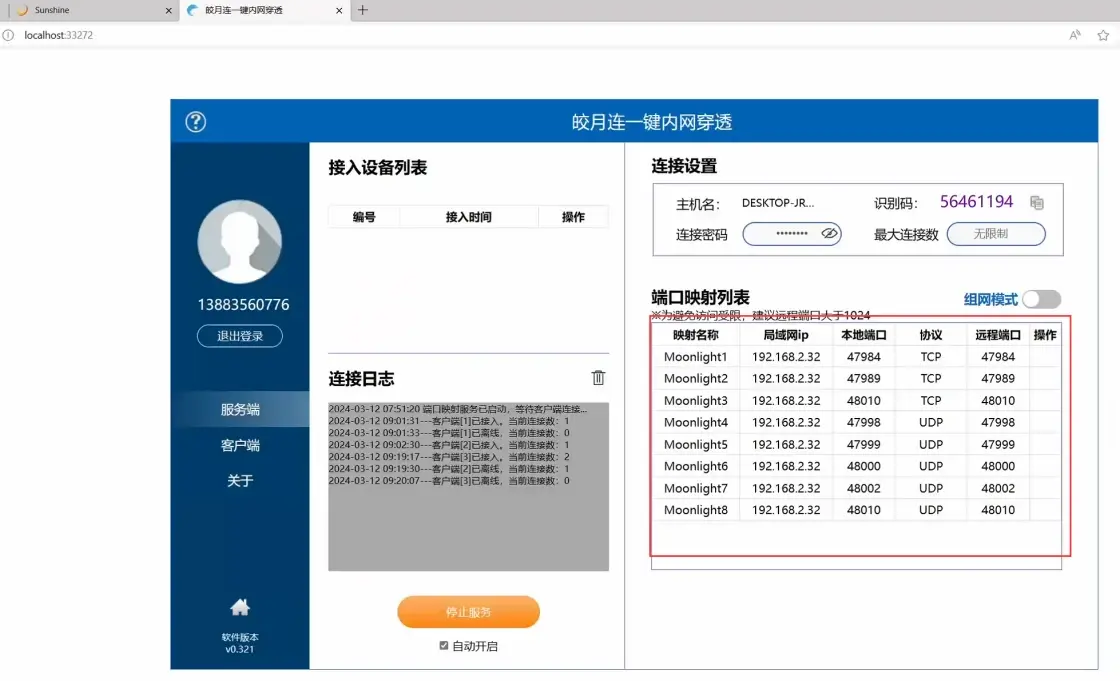
Task: Open the 关于 sidebar menu item
Action: point(240,481)
